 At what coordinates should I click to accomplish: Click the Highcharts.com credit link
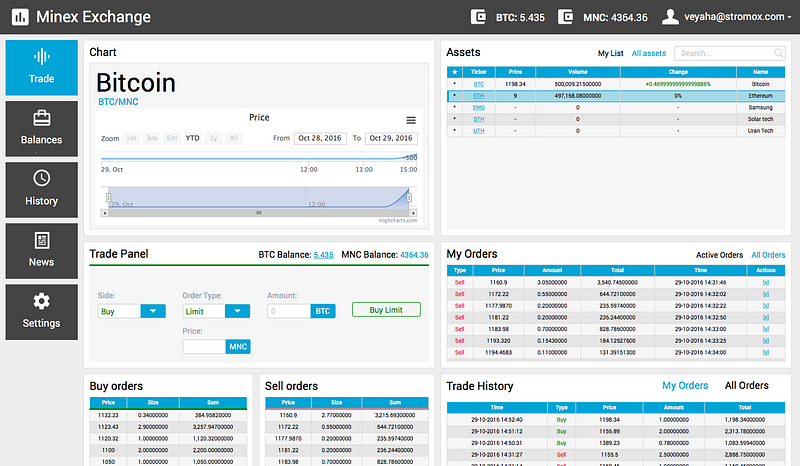pos(397,220)
